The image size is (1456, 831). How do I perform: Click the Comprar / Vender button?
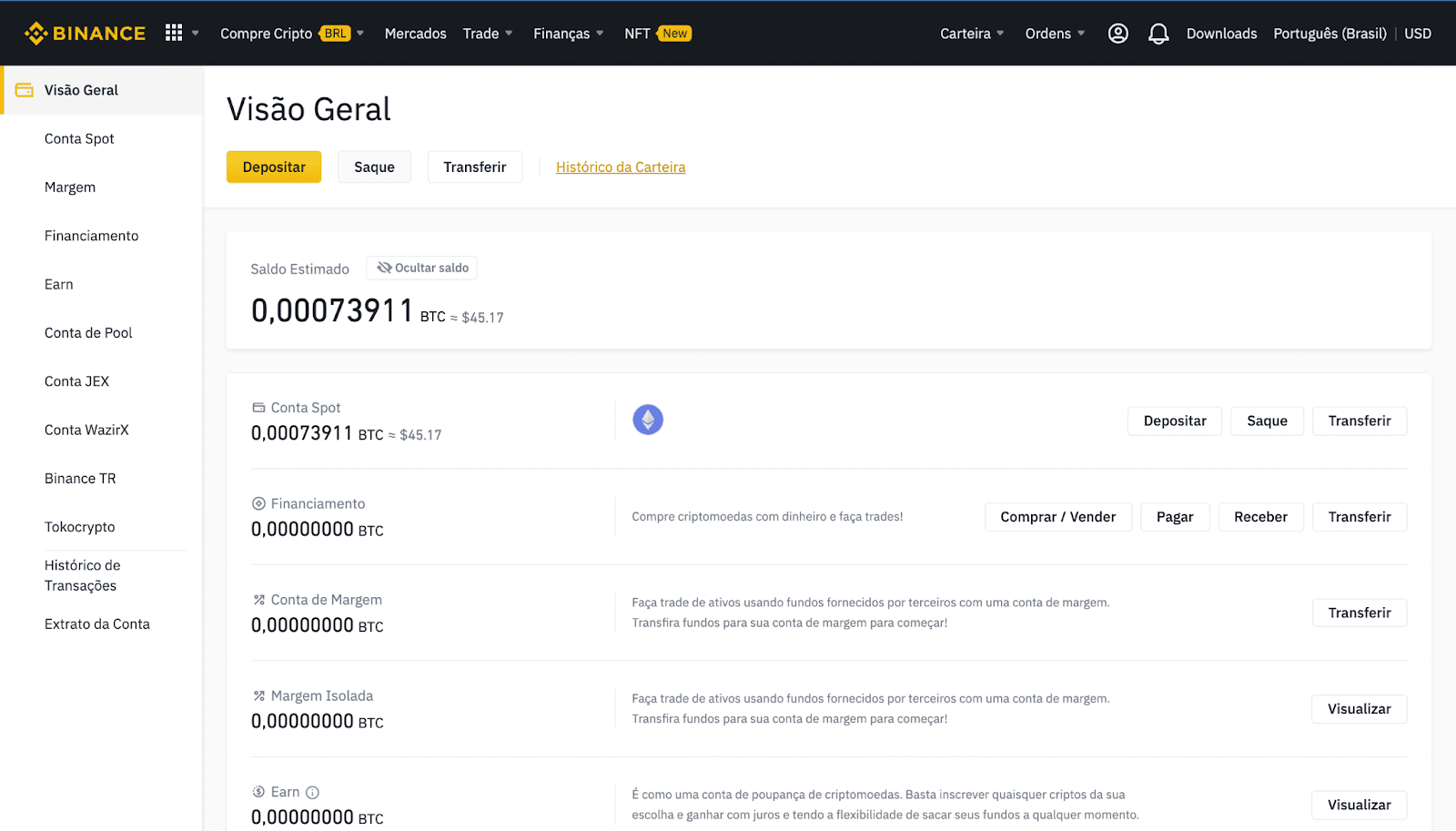(x=1057, y=517)
